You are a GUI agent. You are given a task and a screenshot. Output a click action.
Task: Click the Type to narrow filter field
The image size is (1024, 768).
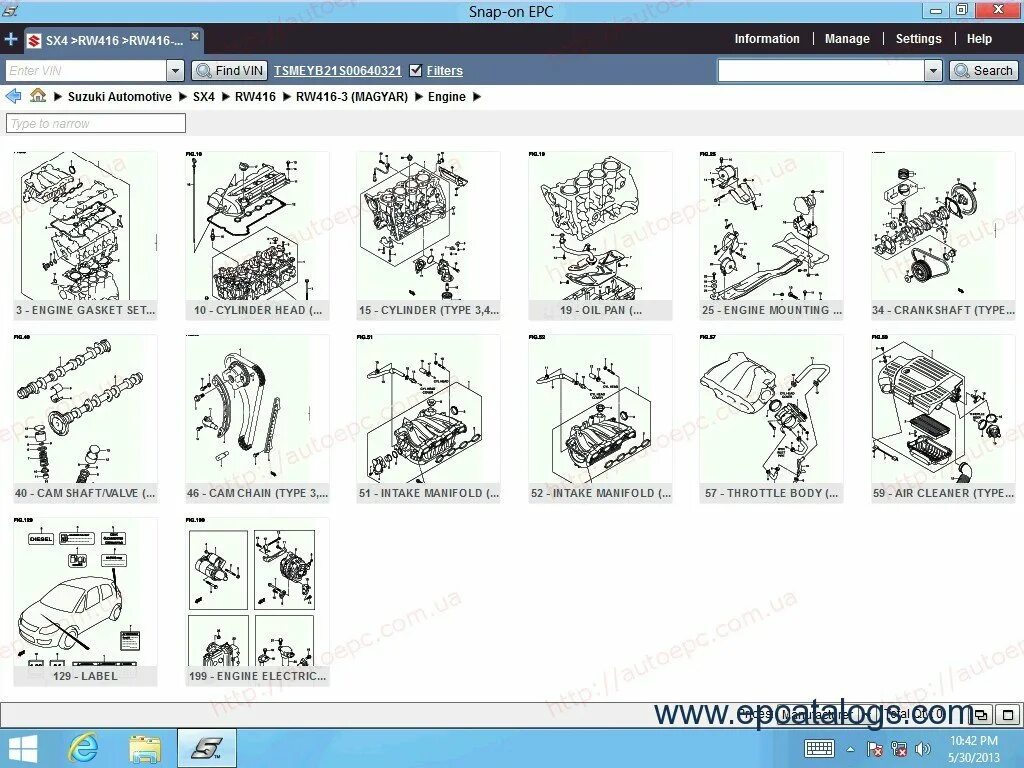96,123
